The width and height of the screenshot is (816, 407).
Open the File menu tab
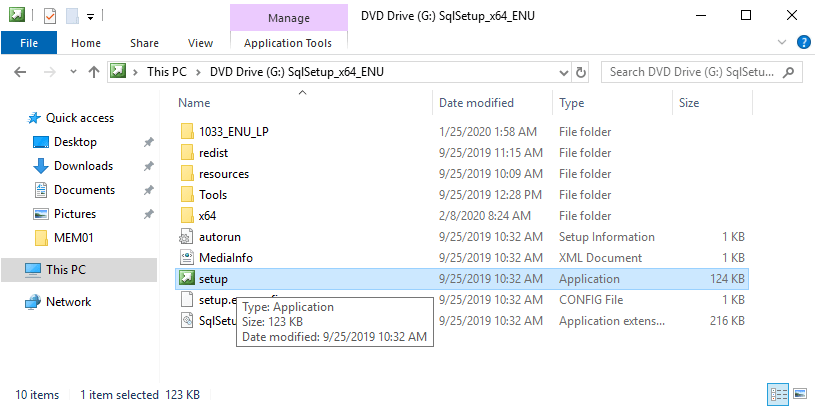(29, 43)
